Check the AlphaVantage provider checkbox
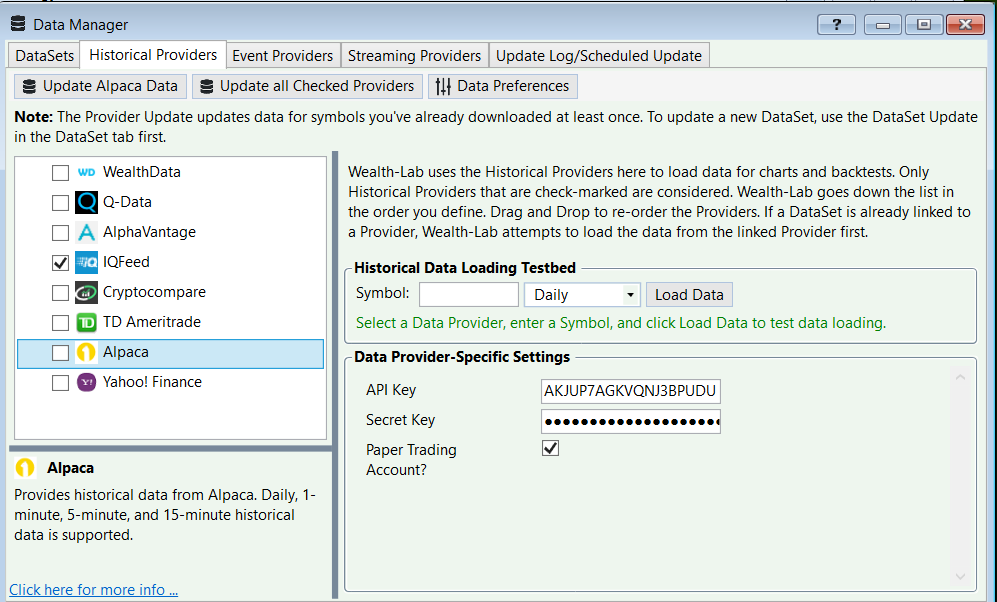 click(x=60, y=233)
